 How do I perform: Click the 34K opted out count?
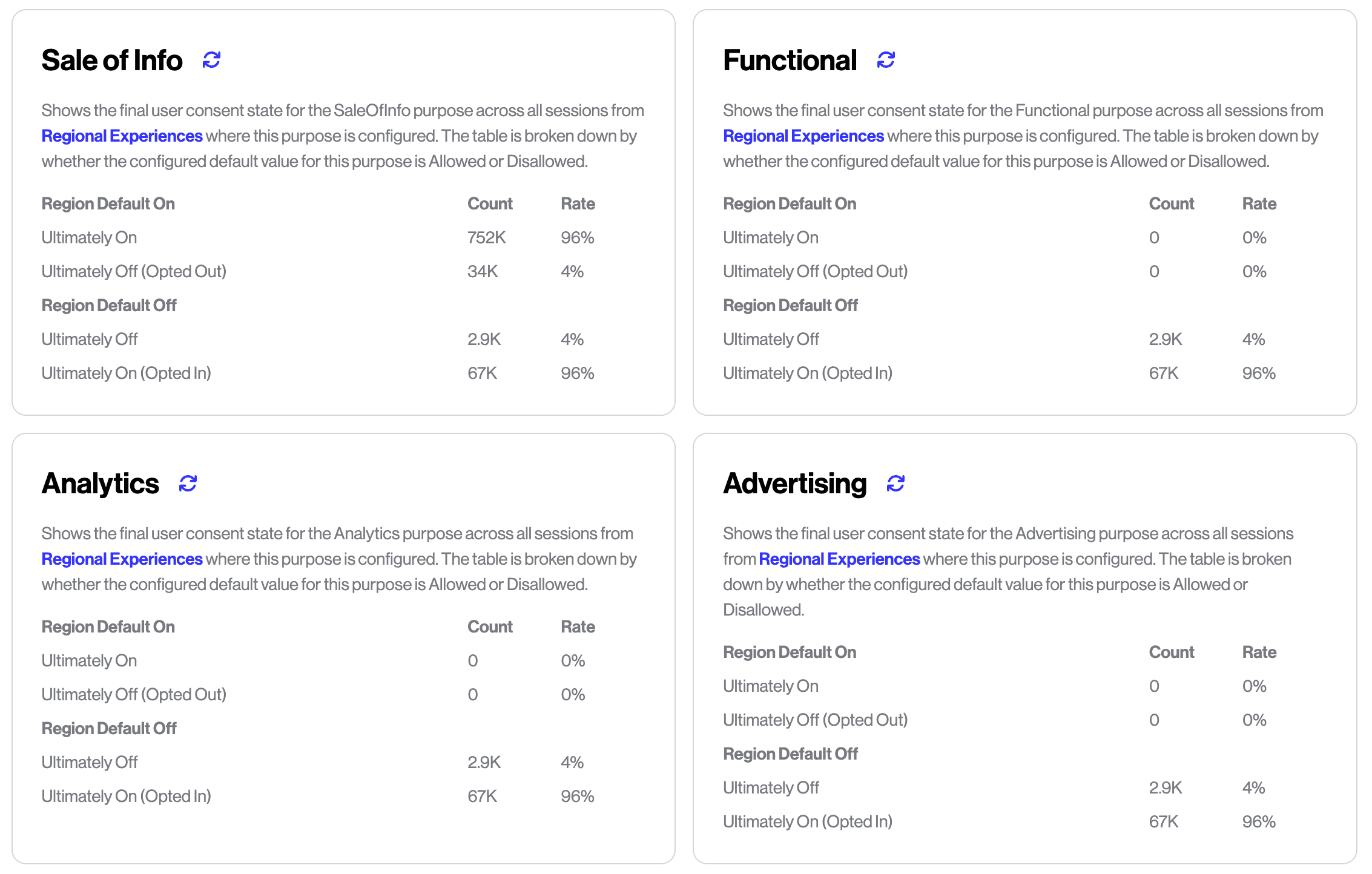[483, 272]
